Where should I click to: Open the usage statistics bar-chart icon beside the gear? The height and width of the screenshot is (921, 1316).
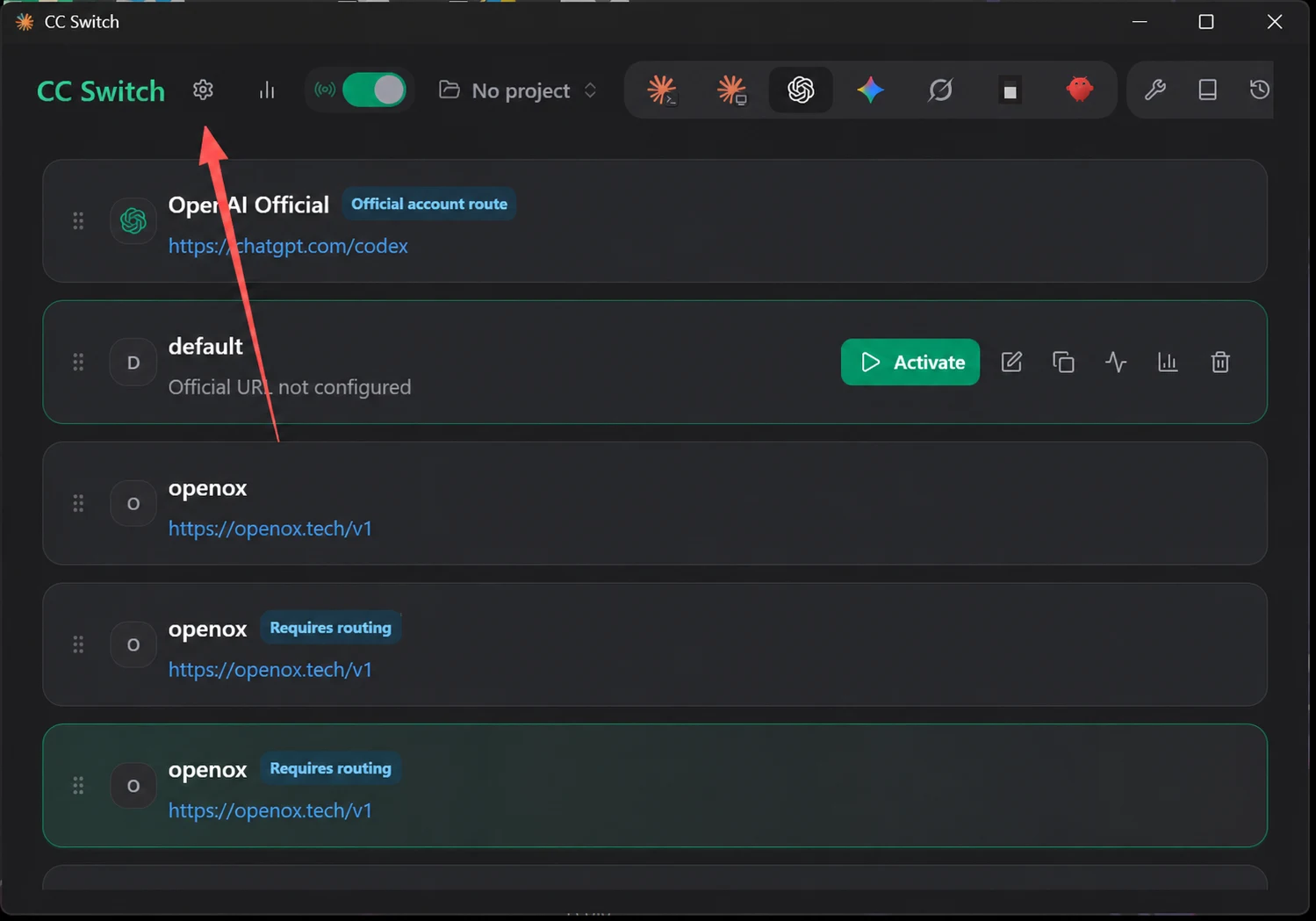click(x=267, y=90)
